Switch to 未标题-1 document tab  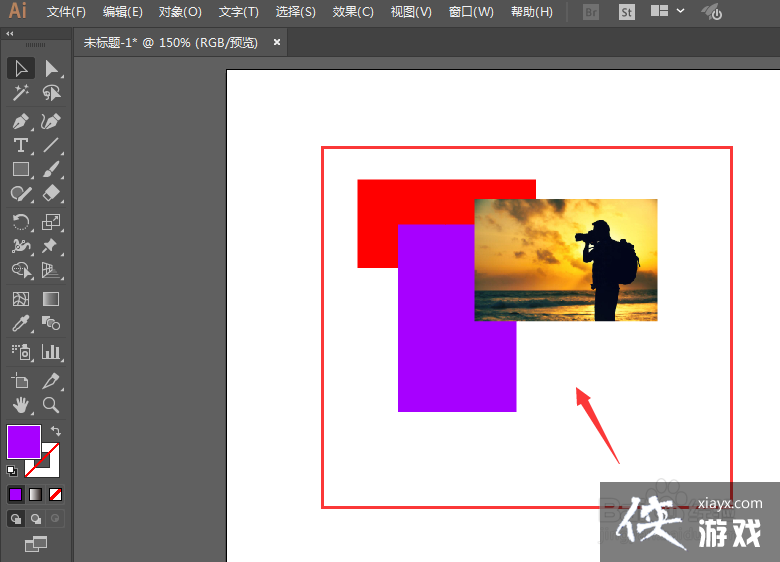[171, 43]
